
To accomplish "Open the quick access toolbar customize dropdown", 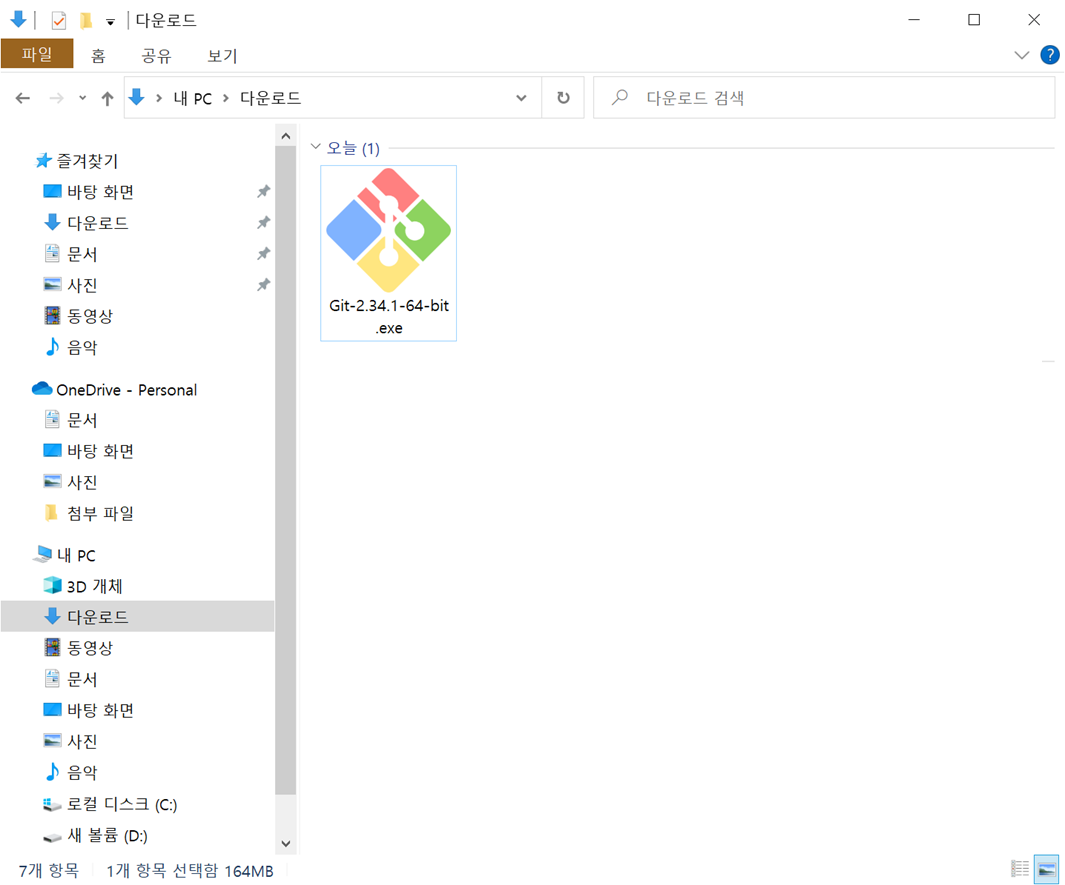I will click(x=110, y=22).
